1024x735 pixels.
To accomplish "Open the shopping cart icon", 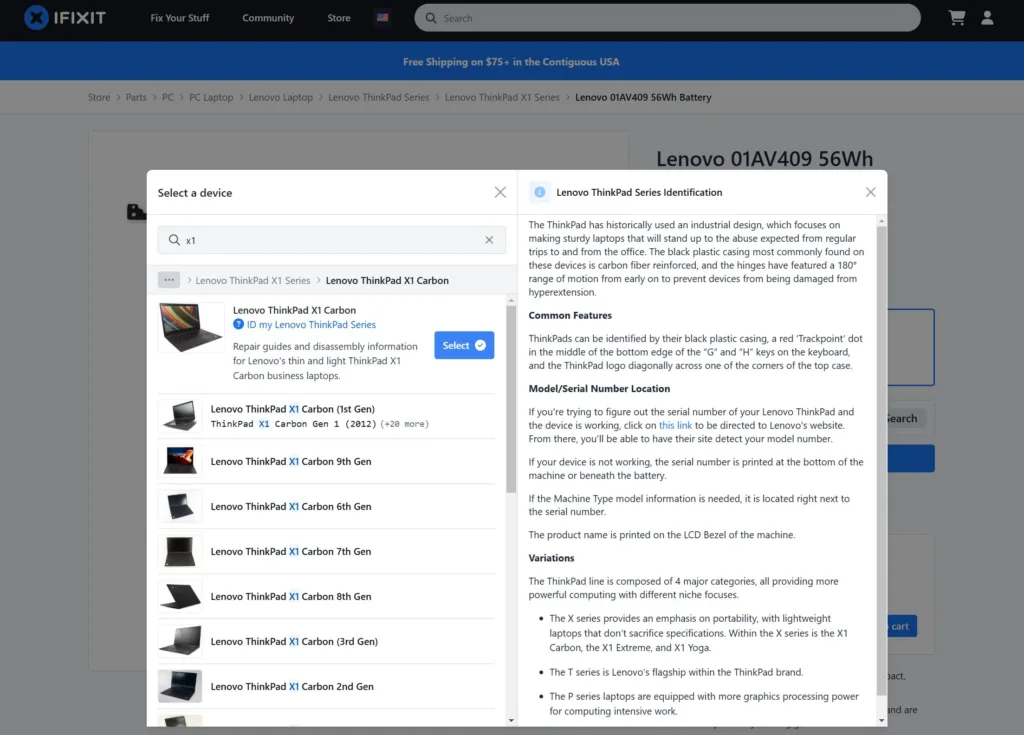I will click(957, 18).
